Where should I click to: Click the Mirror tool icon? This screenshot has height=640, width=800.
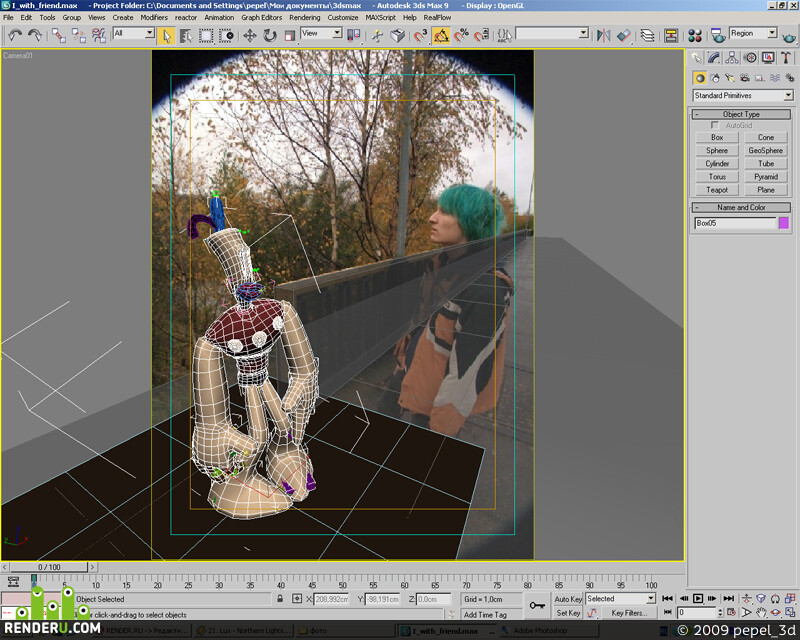click(x=604, y=36)
